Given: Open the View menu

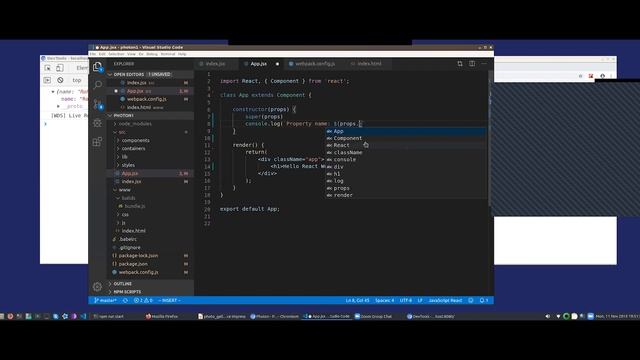Looking at the screenshot, I should click(131, 54).
